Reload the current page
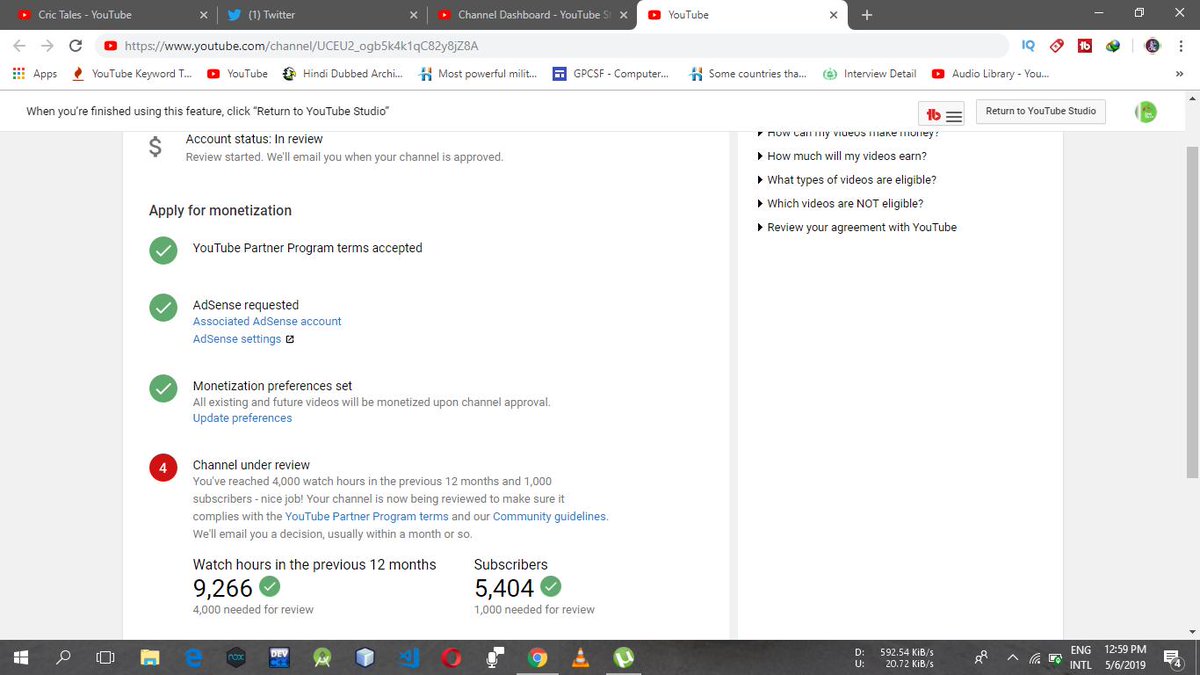 (x=76, y=45)
